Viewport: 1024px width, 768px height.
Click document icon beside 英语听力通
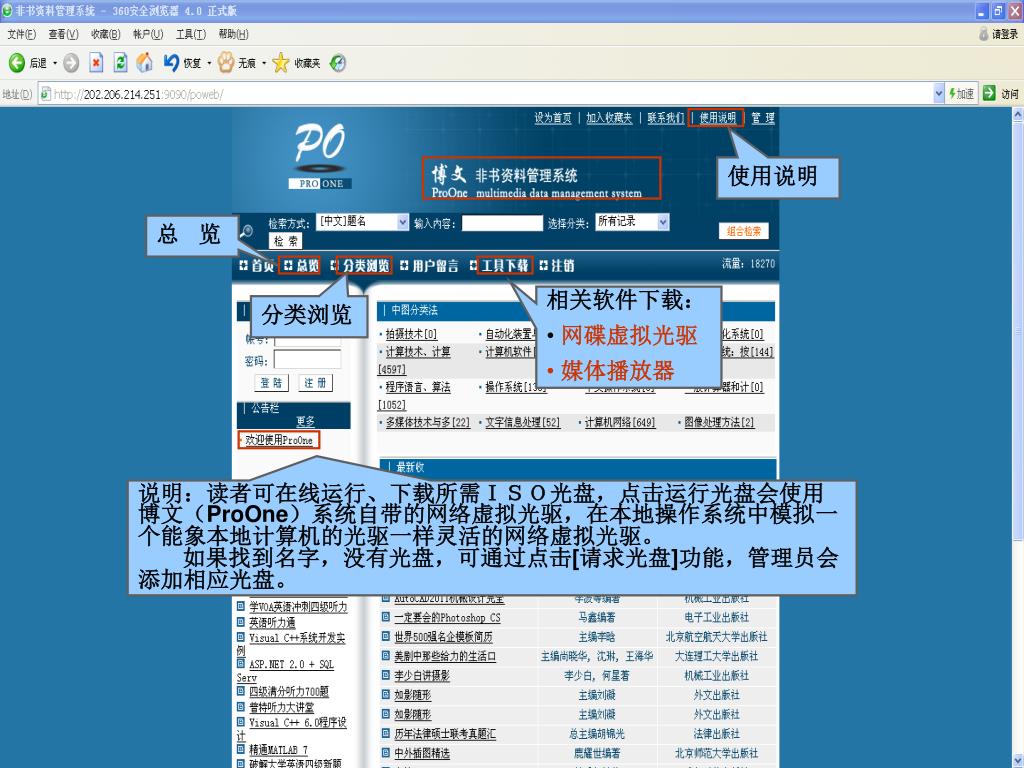coord(240,622)
